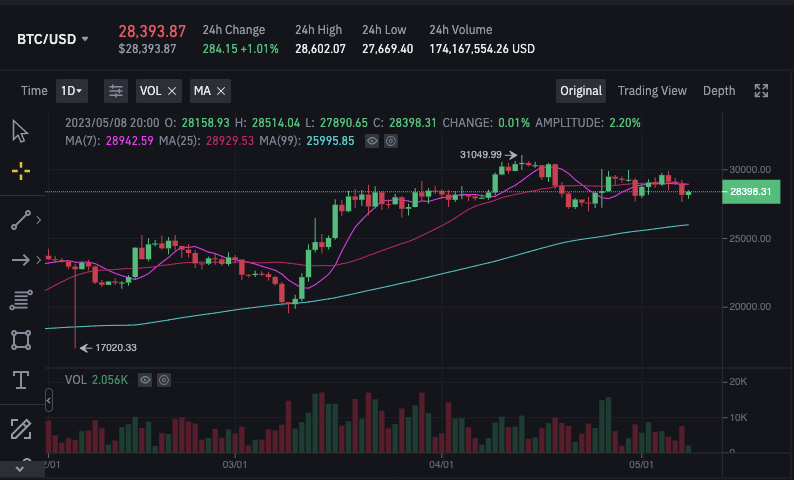794x480 pixels.
Task: Open chart indicator settings sliders icon
Action: coord(116,91)
